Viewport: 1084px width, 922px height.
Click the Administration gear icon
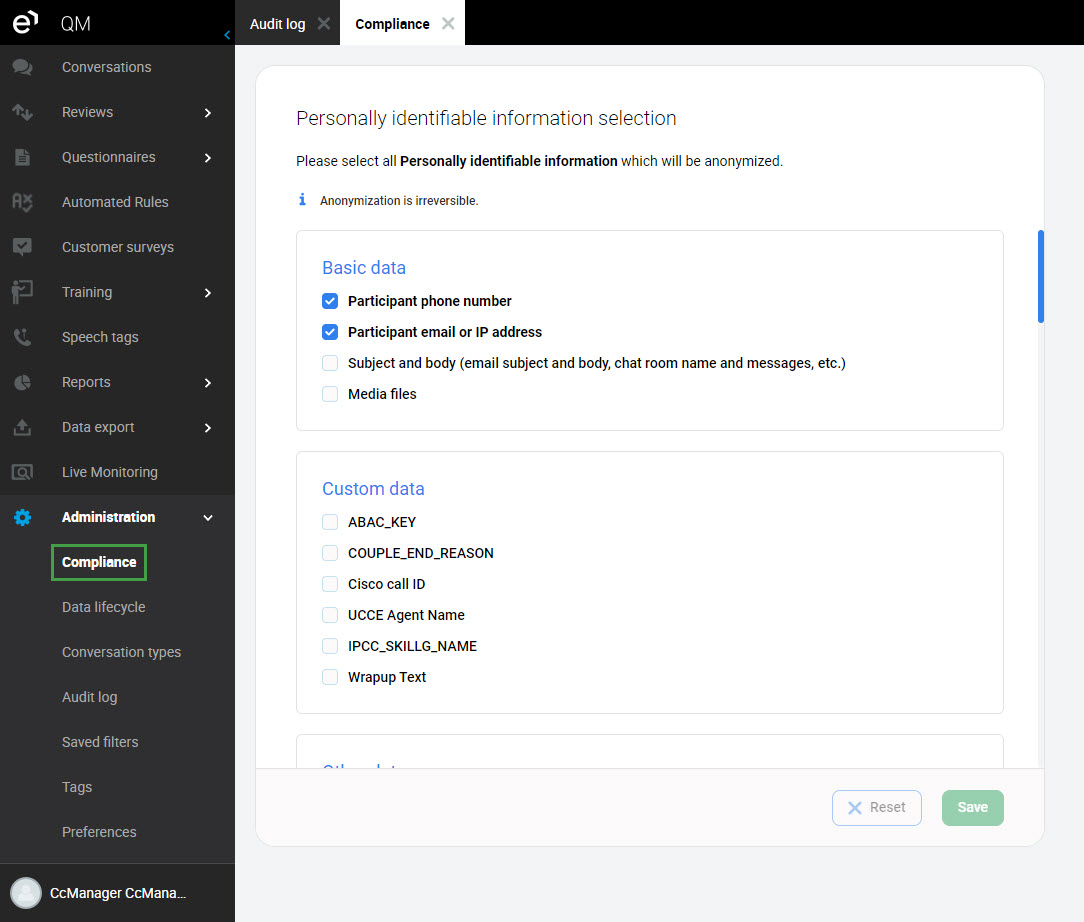pyautogui.click(x=22, y=517)
